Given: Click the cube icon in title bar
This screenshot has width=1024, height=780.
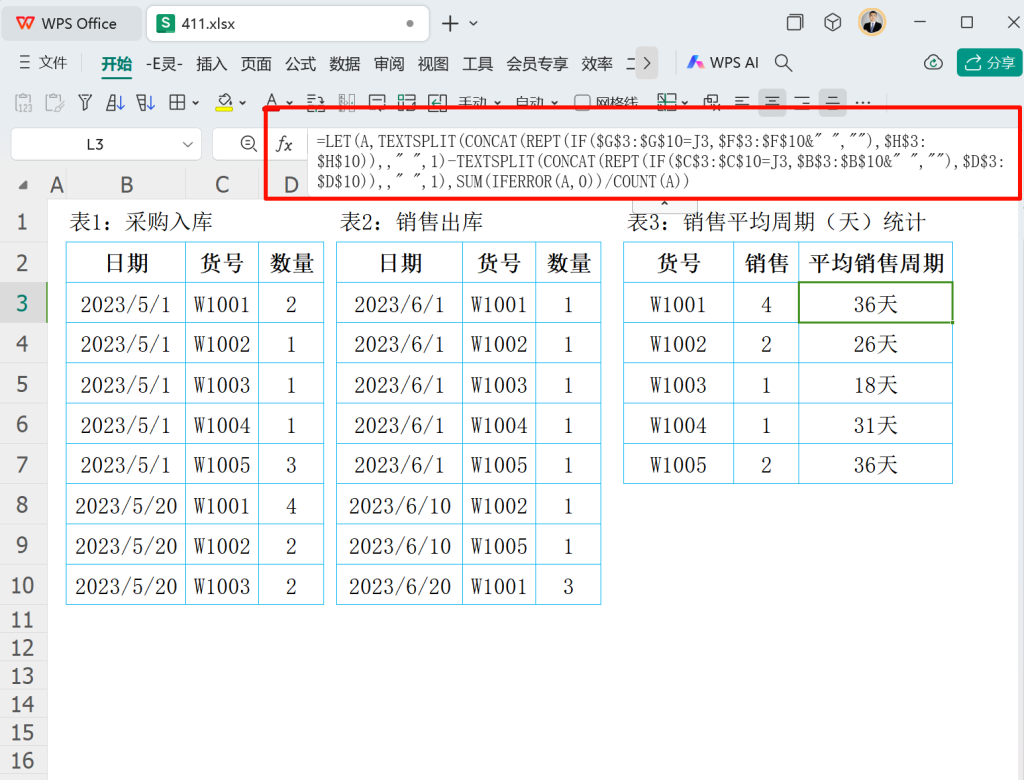Looking at the screenshot, I should [x=833, y=23].
